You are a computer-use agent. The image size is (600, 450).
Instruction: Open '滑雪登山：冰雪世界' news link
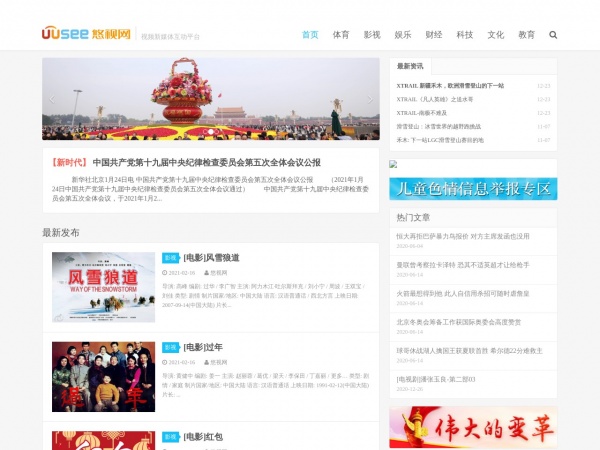click(439, 126)
